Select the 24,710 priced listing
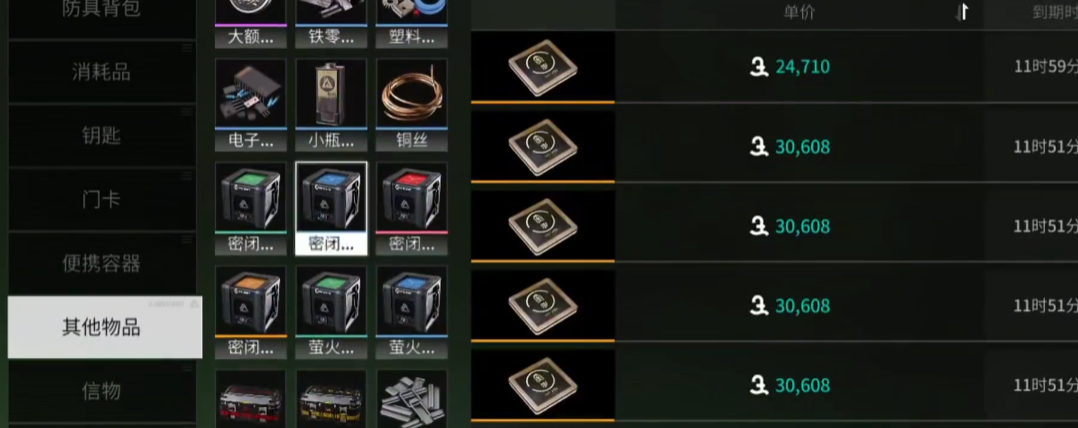1078x428 pixels. pyautogui.click(x=774, y=67)
